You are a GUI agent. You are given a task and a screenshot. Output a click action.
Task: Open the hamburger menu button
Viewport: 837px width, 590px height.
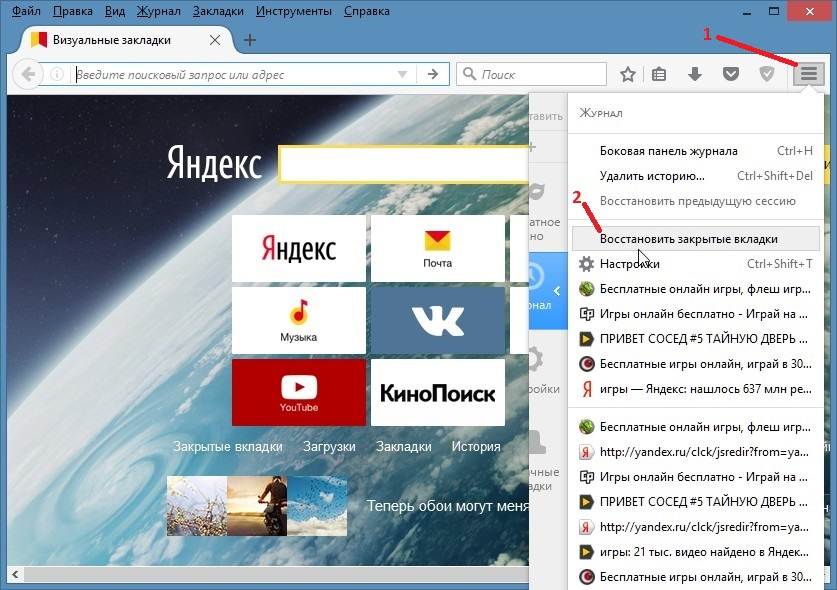pyautogui.click(x=809, y=74)
